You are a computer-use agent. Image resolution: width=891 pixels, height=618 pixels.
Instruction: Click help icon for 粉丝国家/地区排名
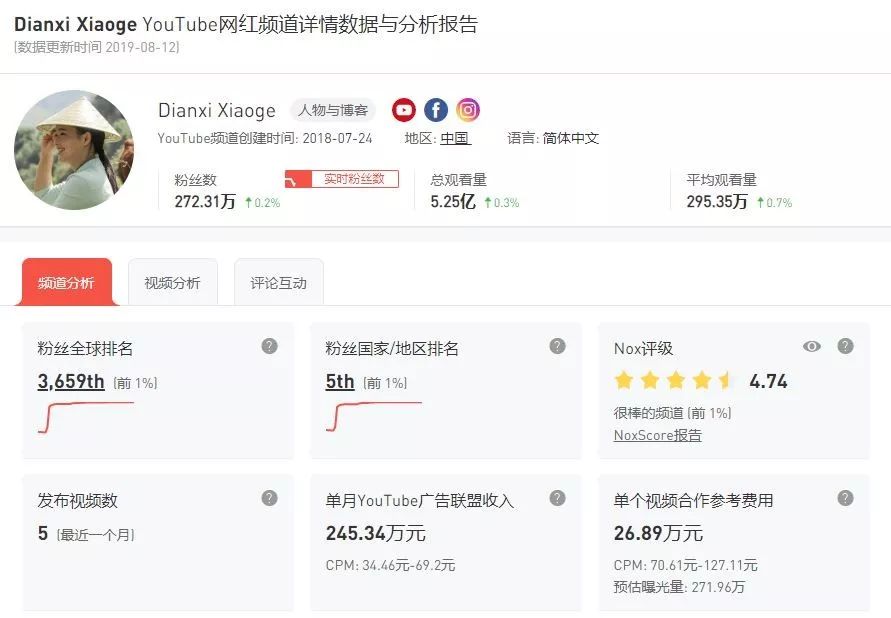(x=557, y=346)
